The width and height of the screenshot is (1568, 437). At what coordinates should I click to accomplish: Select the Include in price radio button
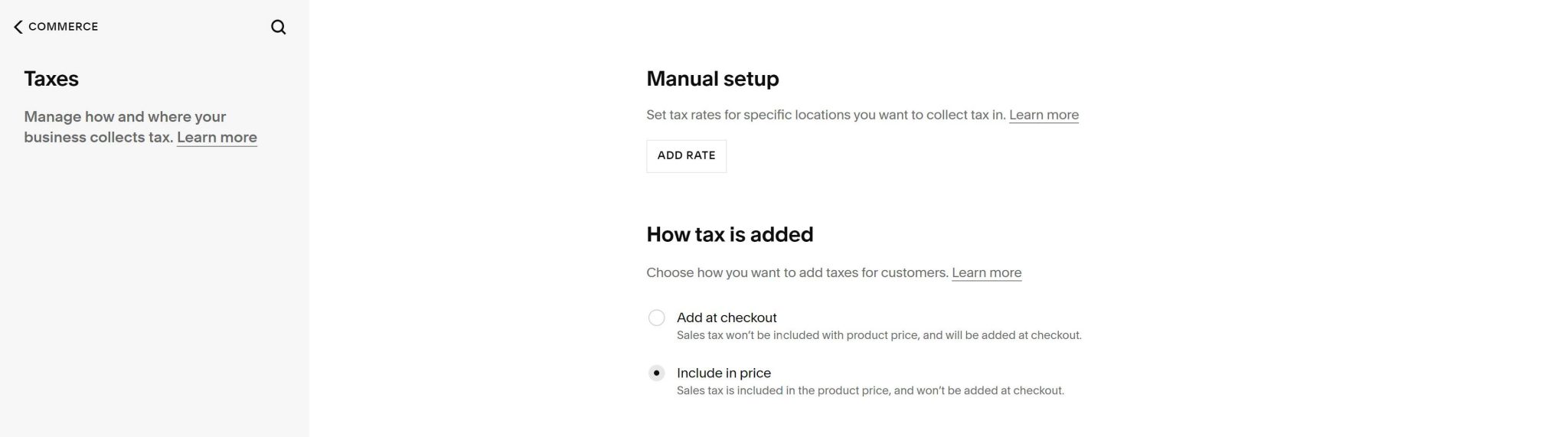[656, 373]
